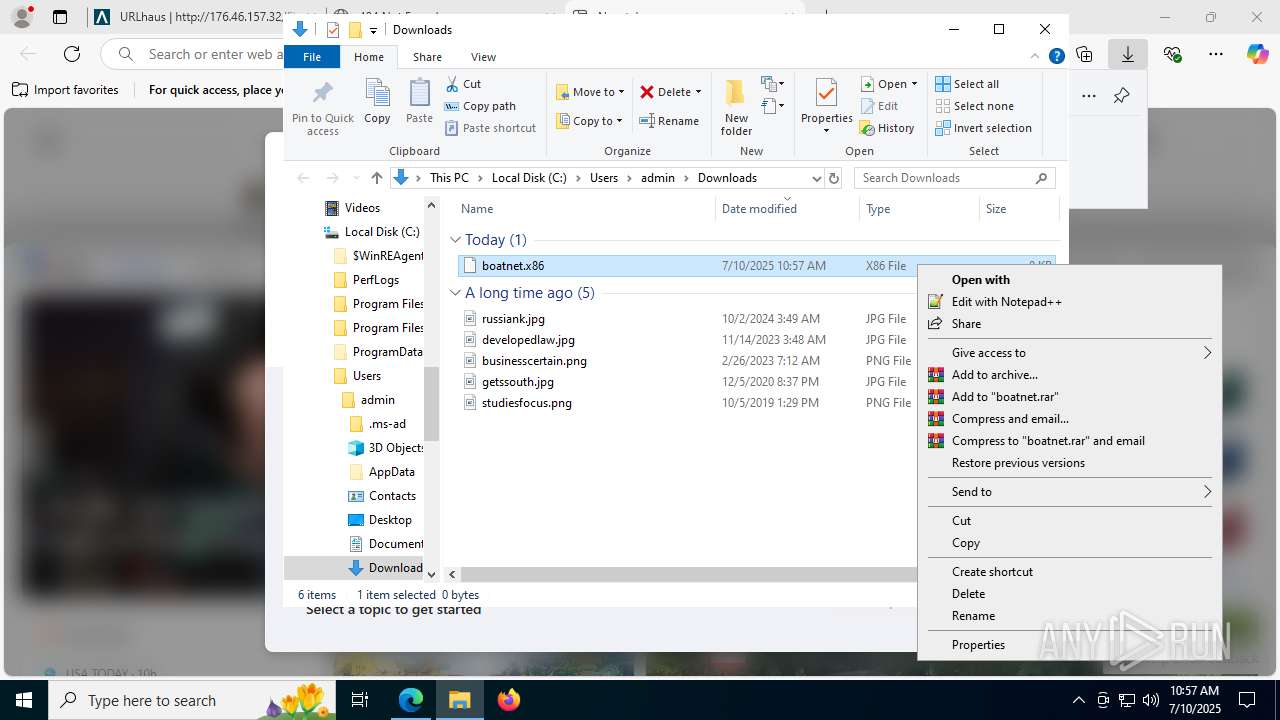Choose Add to "boatnet.rar" option

pyautogui.click(x=1069, y=397)
